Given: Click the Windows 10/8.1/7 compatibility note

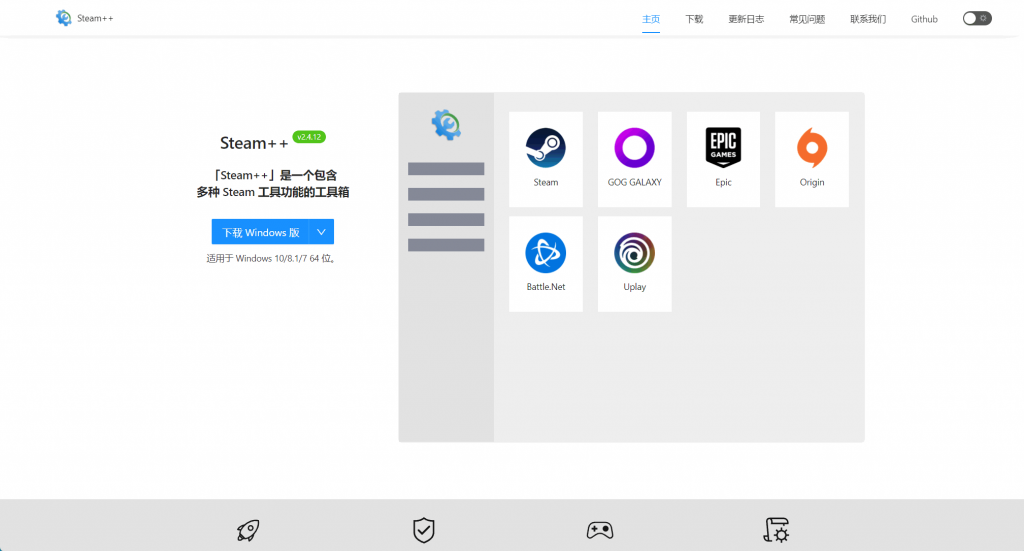Looking at the screenshot, I should (272, 259).
